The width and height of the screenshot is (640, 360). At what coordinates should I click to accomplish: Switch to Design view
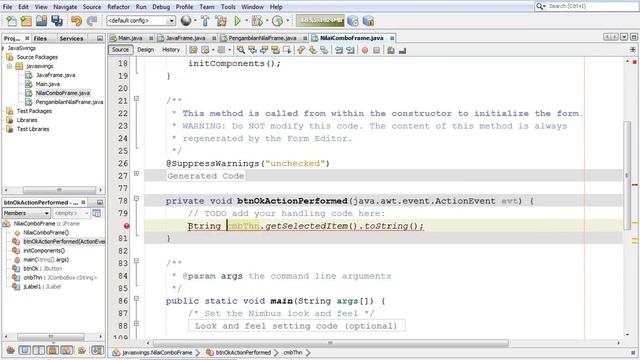[x=145, y=50]
